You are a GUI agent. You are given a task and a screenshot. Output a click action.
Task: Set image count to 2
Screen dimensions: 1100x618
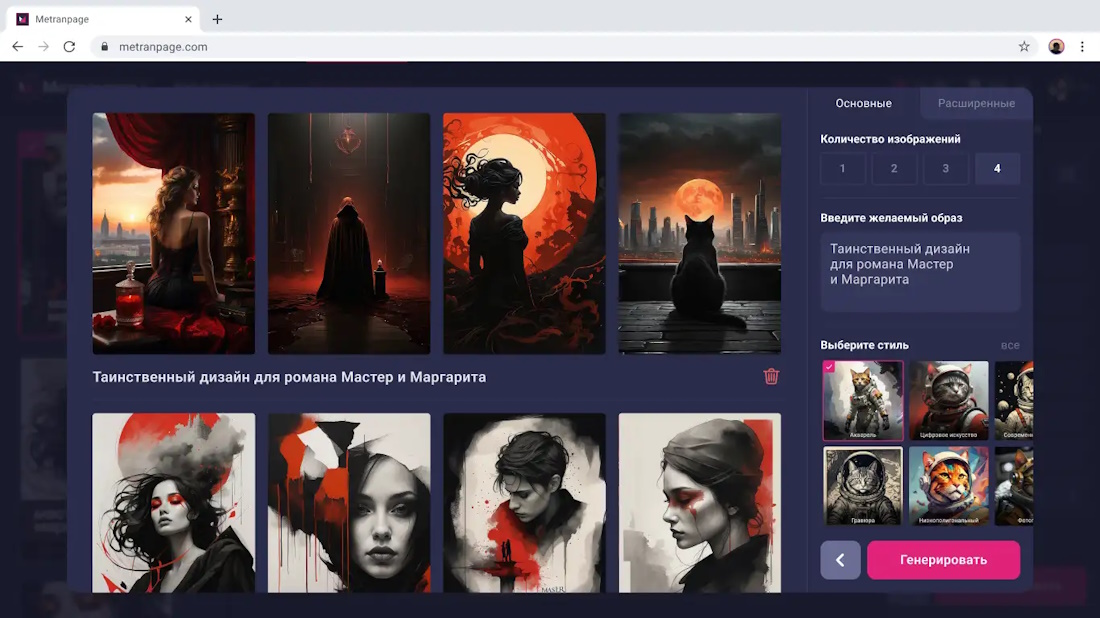coord(894,169)
